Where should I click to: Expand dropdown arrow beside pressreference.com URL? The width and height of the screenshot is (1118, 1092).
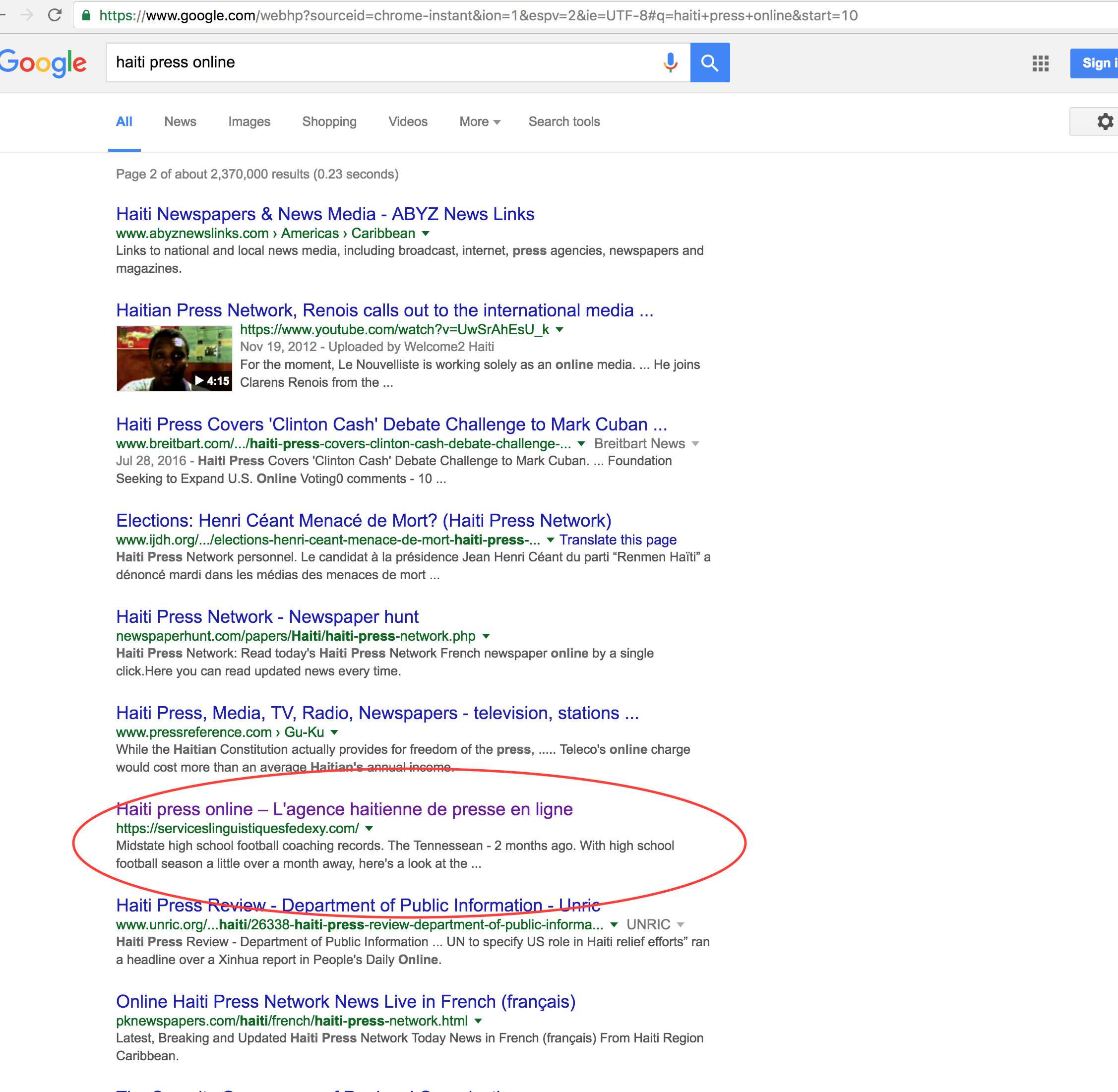point(334,732)
